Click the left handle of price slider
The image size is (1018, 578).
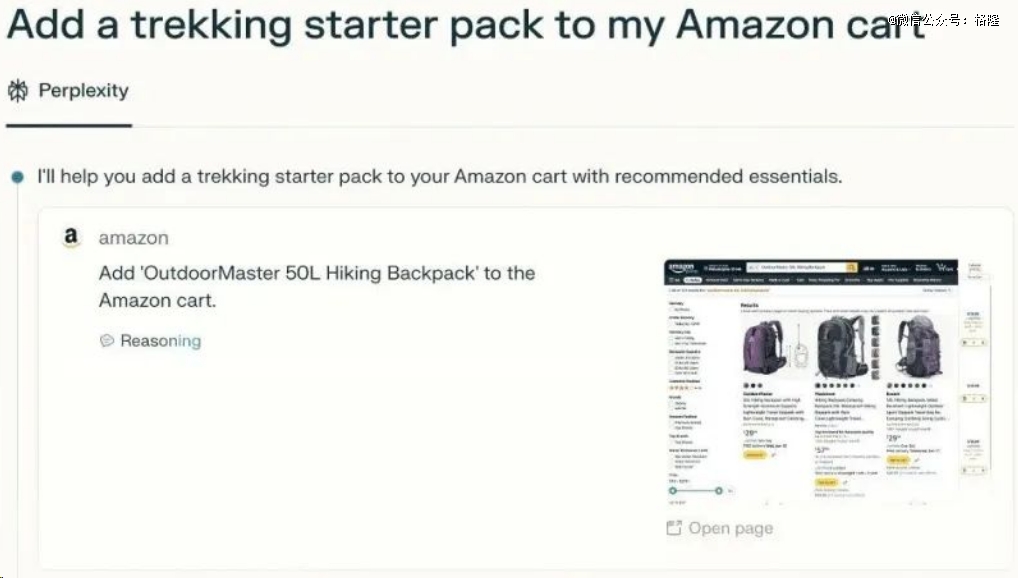click(673, 490)
